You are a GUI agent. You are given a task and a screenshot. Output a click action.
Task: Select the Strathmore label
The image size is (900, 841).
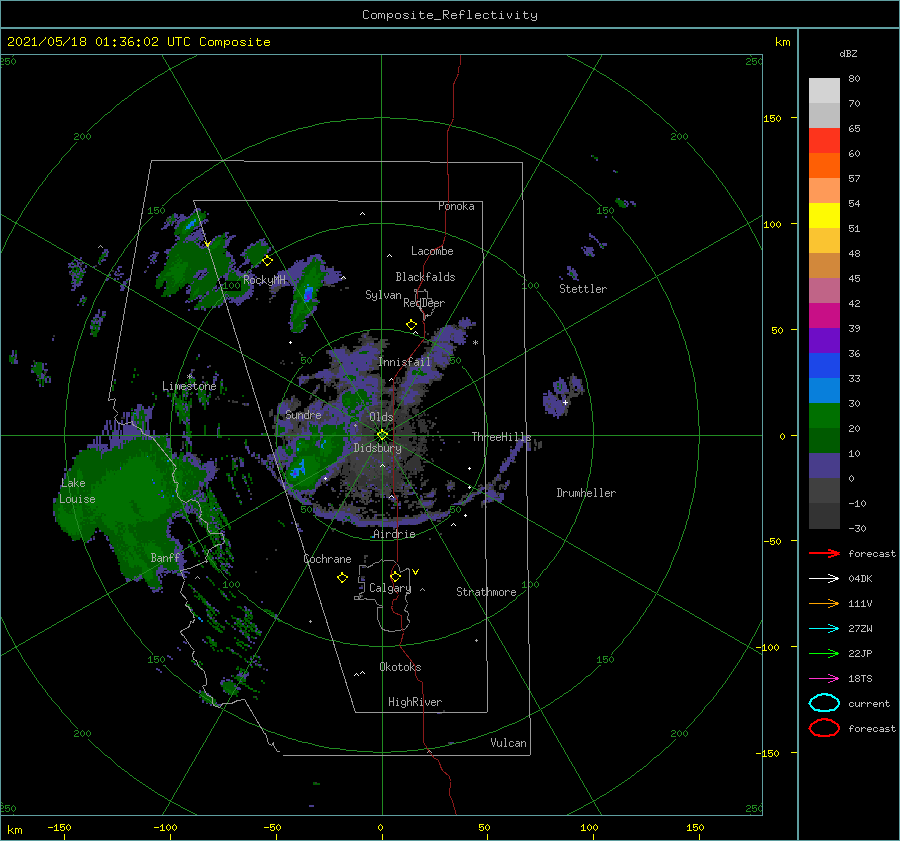tap(486, 592)
